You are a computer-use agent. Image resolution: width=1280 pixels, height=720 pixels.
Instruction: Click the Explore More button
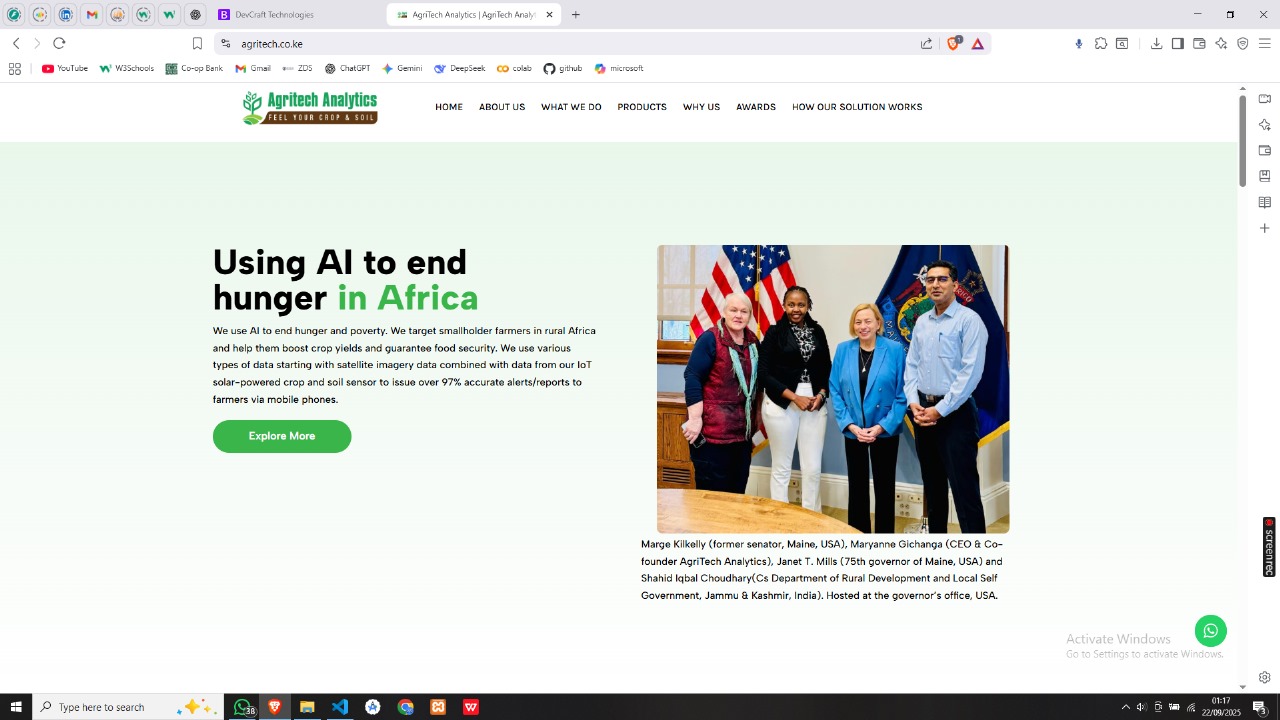[282, 436]
